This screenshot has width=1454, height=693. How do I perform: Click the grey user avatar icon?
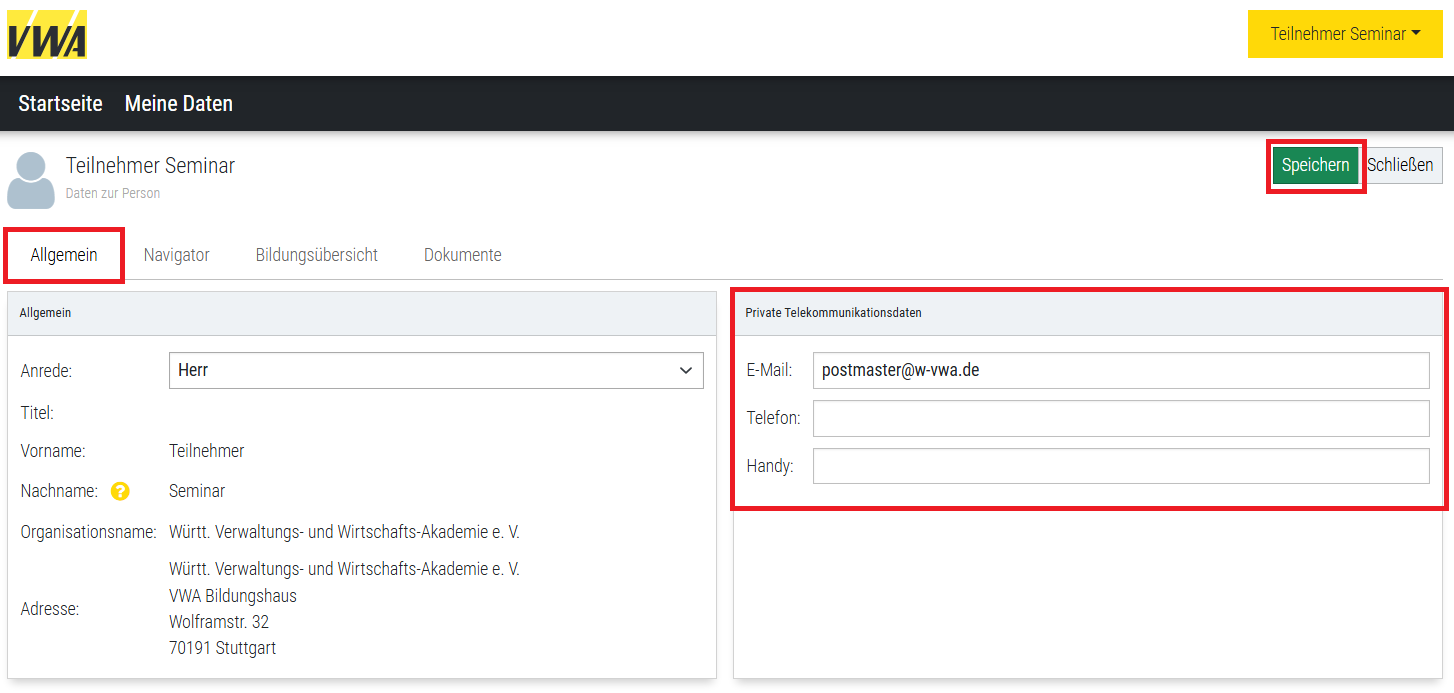31,180
